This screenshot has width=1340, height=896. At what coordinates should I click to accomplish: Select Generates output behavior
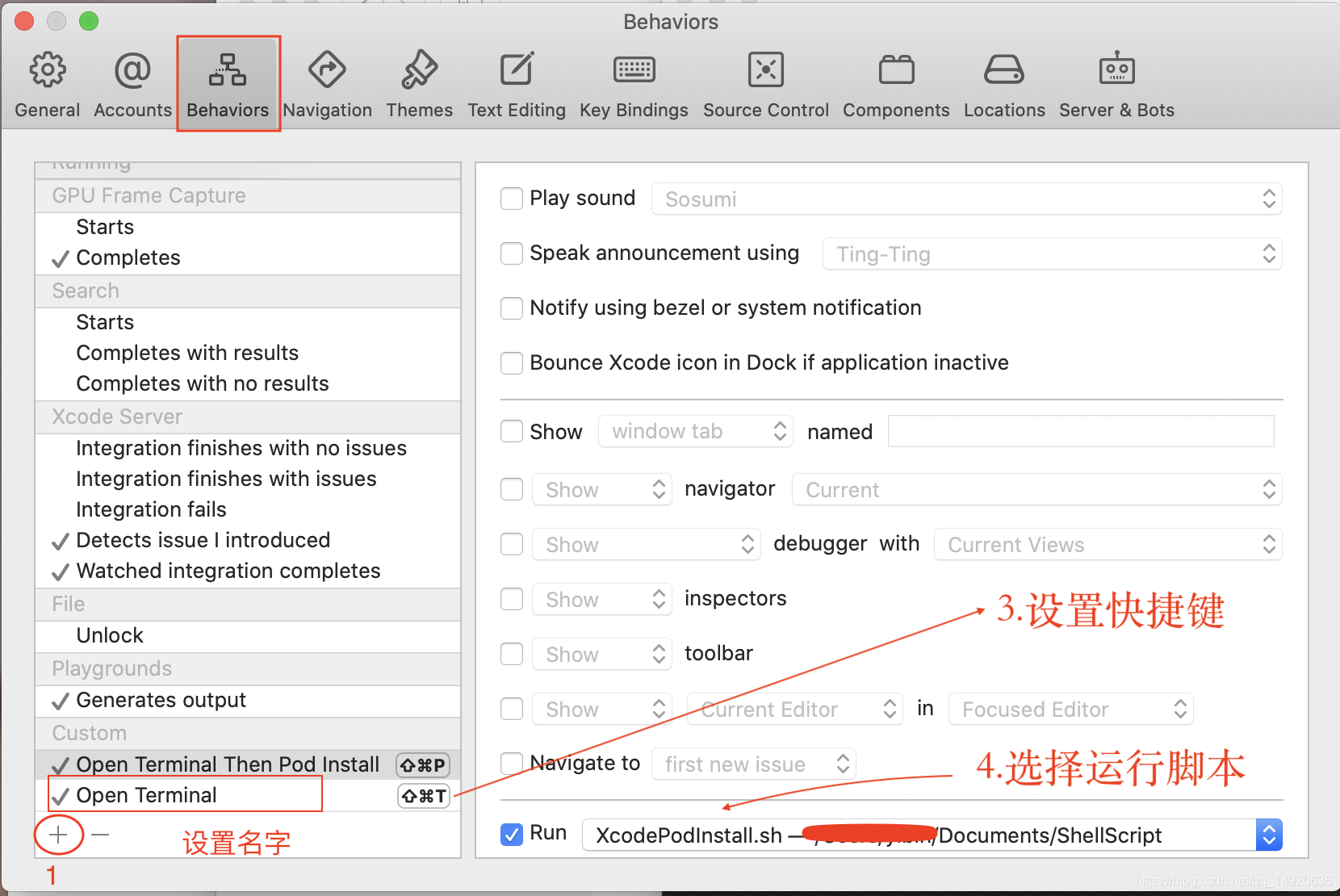pyautogui.click(x=248, y=701)
